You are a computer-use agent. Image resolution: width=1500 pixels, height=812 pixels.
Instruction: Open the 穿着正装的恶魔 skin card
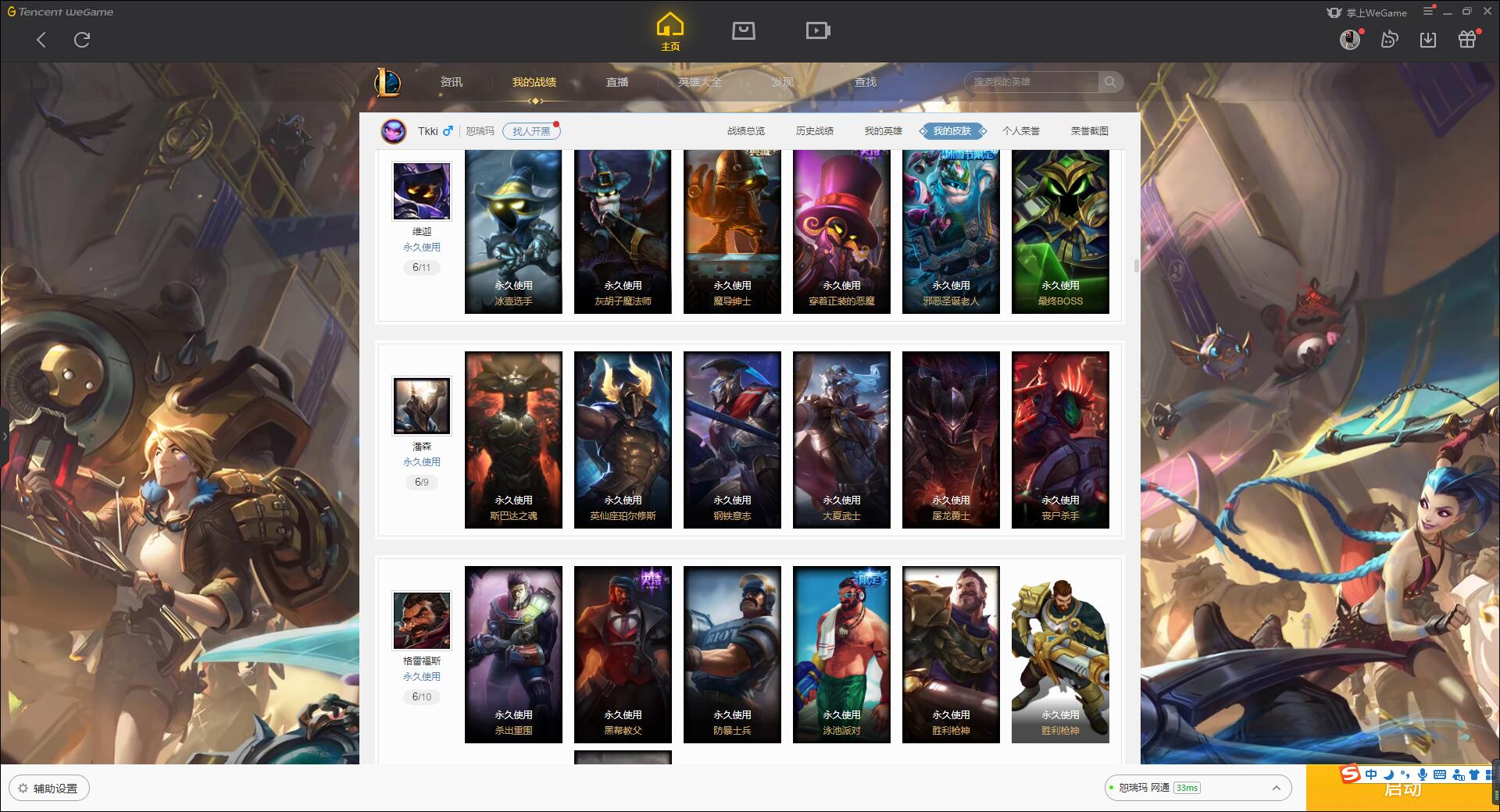841,232
